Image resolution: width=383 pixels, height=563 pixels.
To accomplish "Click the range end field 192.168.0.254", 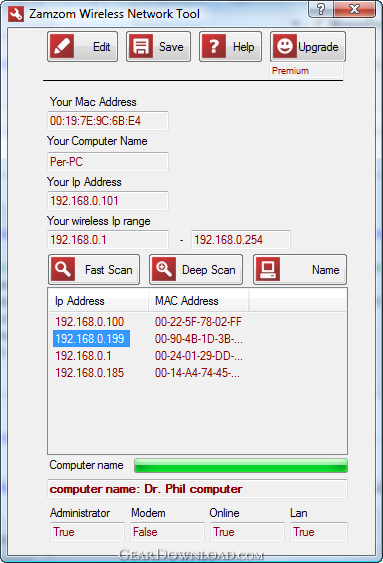I will 240,239.
